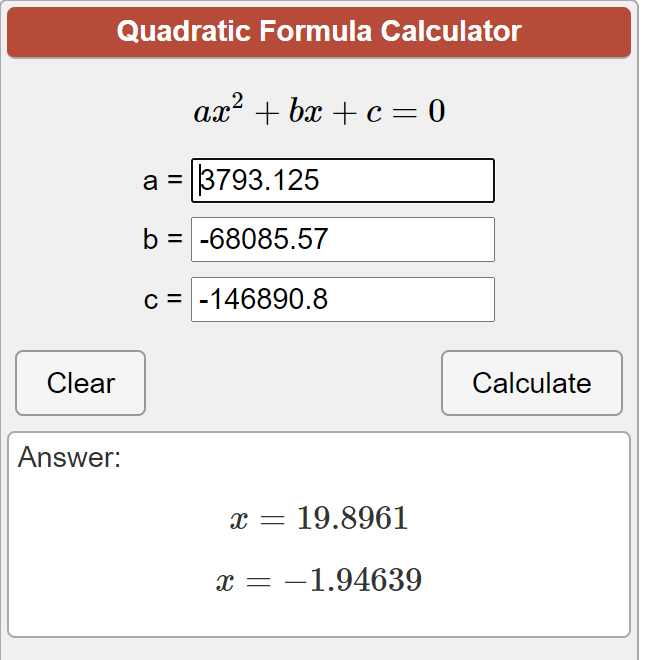This screenshot has height=660, width=646.
Task: Click the bx term in the equation
Action: point(306,112)
